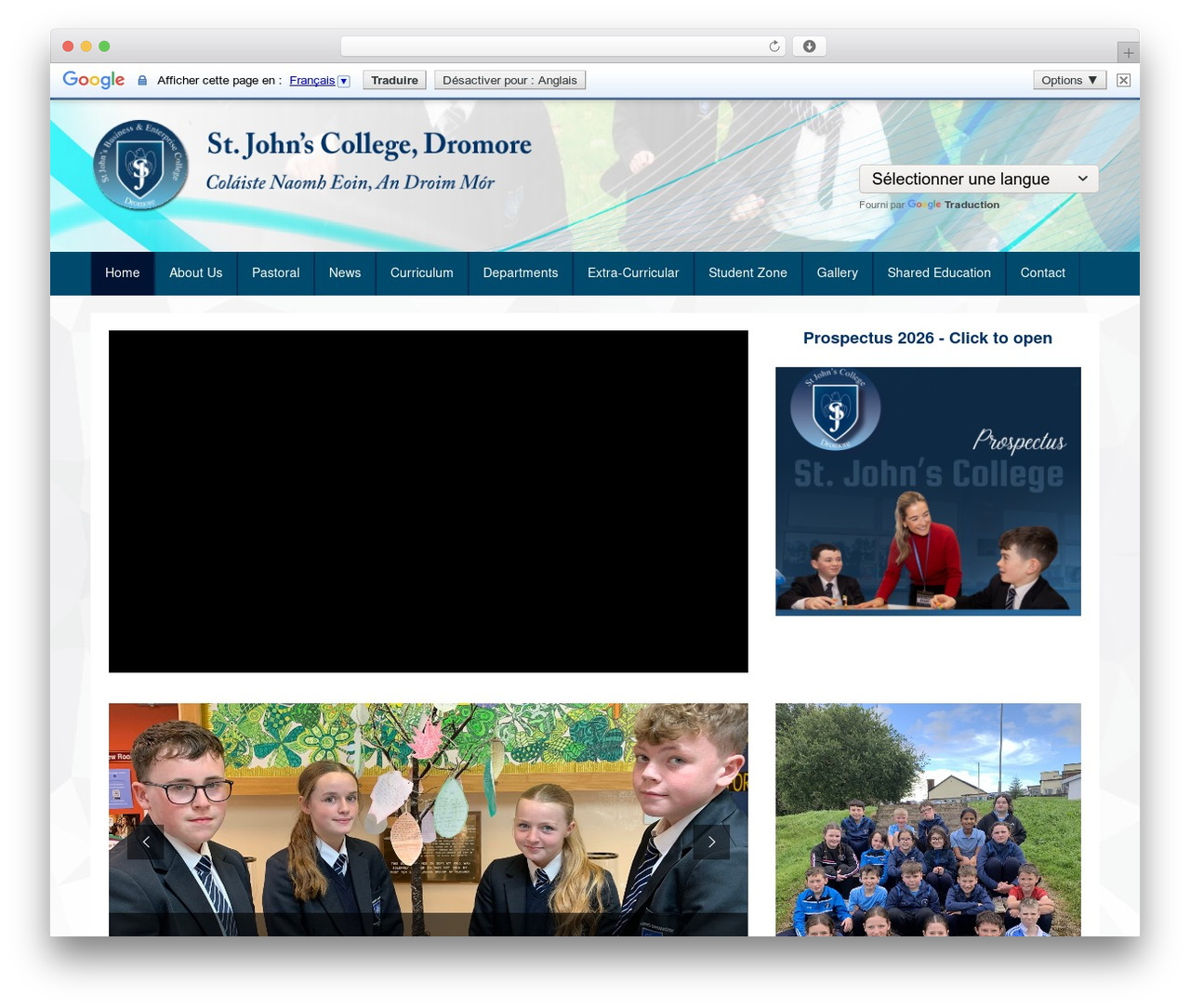Image resolution: width=1190 pixels, height=1008 pixels.
Task: Click Désactiver pour : Anglais button
Action: tap(509, 80)
